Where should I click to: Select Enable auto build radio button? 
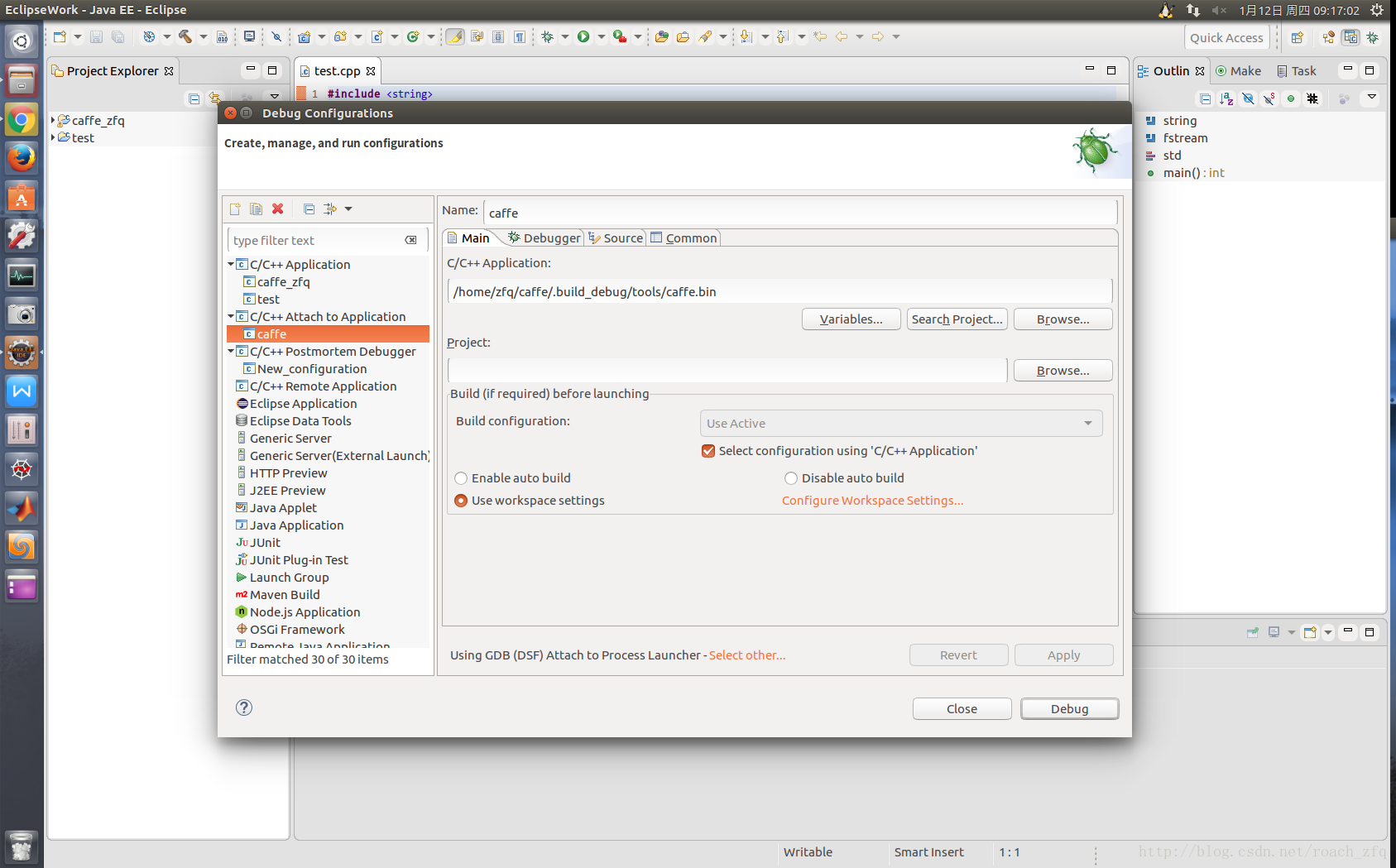[x=512, y=478]
